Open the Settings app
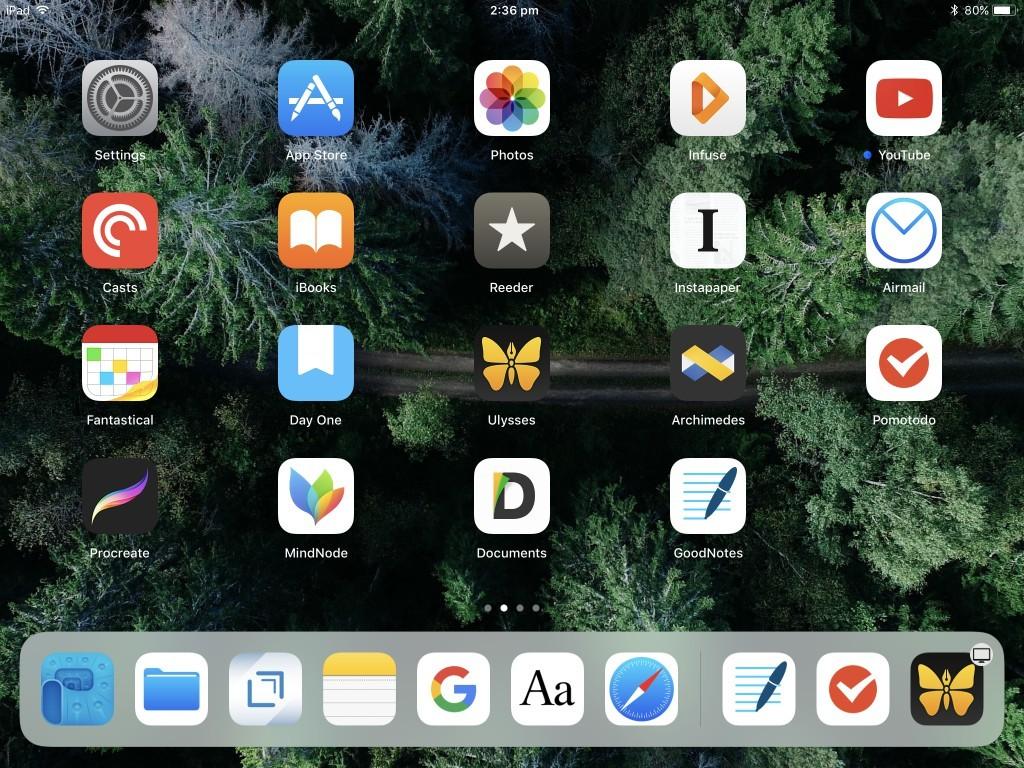1024x768 pixels. [120, 98]
